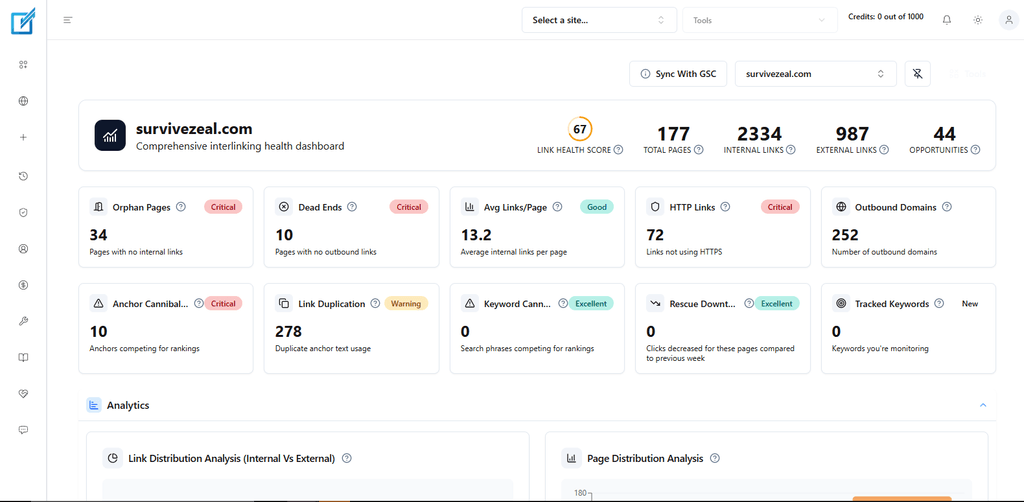This screenshot has width=1024, height=502.
Task: Open the 'Select a site...' dropdown
Action: (599, 20)
